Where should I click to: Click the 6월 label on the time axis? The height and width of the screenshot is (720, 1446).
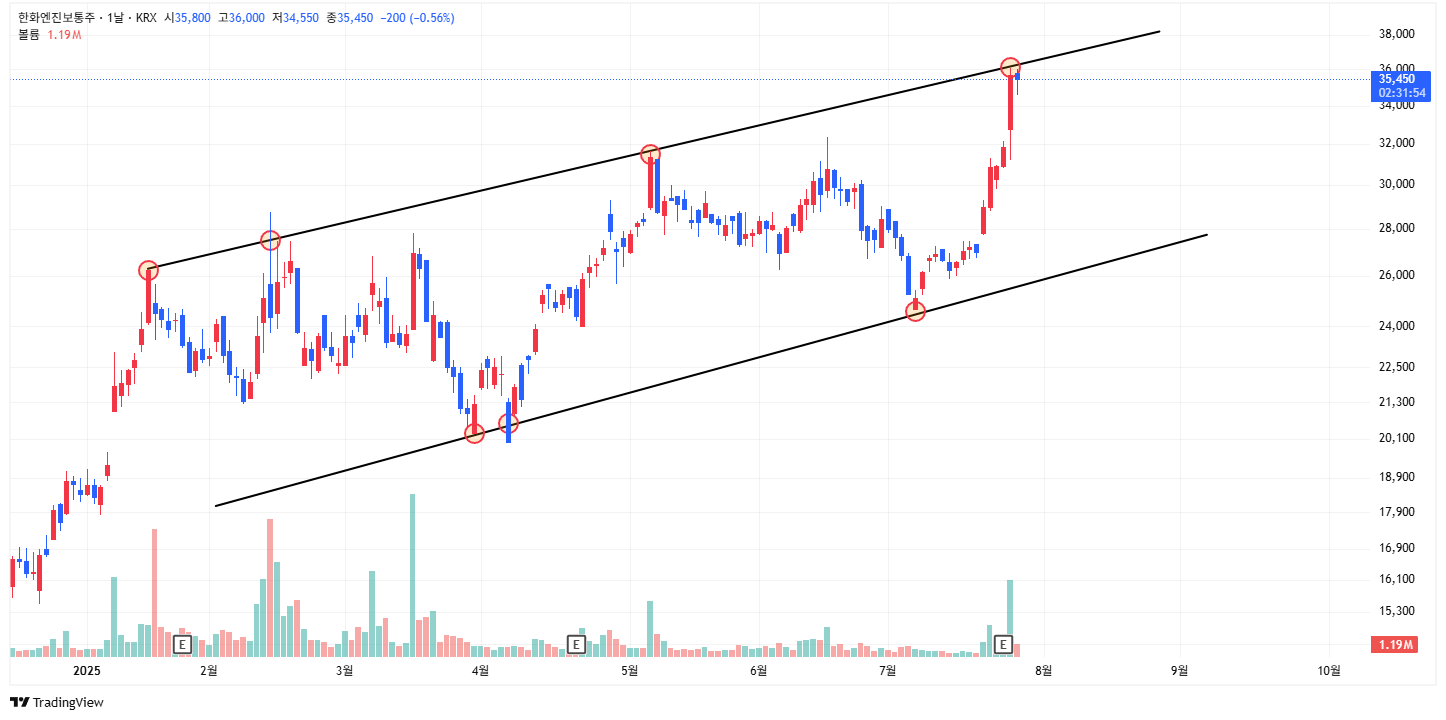(758, 671)
